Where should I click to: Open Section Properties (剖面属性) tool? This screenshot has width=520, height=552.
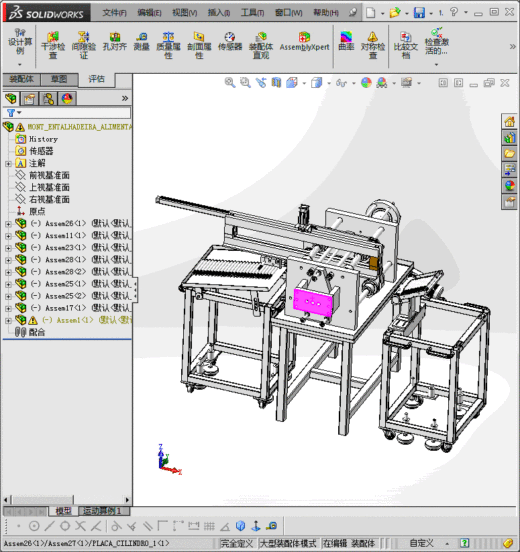(x=199, y=45)
